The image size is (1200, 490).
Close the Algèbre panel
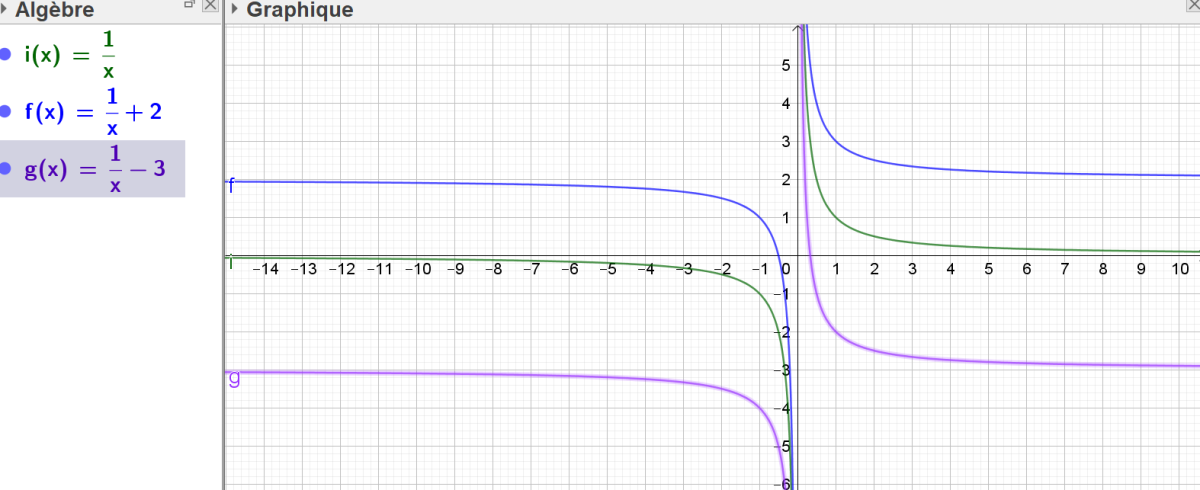(x=209, y=6)
